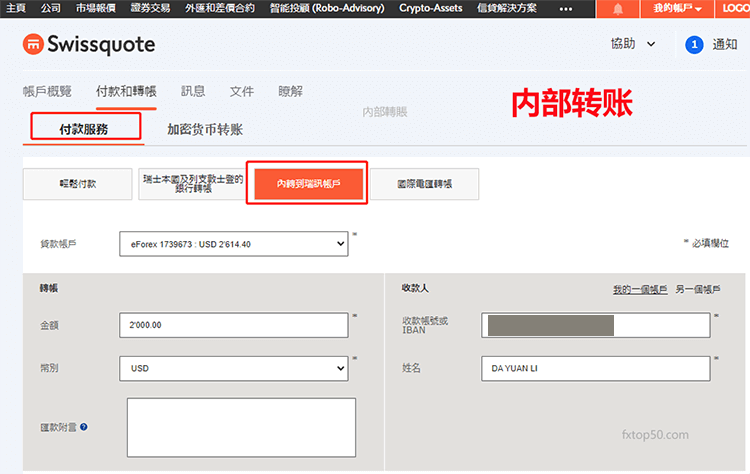This screenshot has width=750, height=474.
Task: Click the Swissquote logo icon
Action: [x=35, y=45]
